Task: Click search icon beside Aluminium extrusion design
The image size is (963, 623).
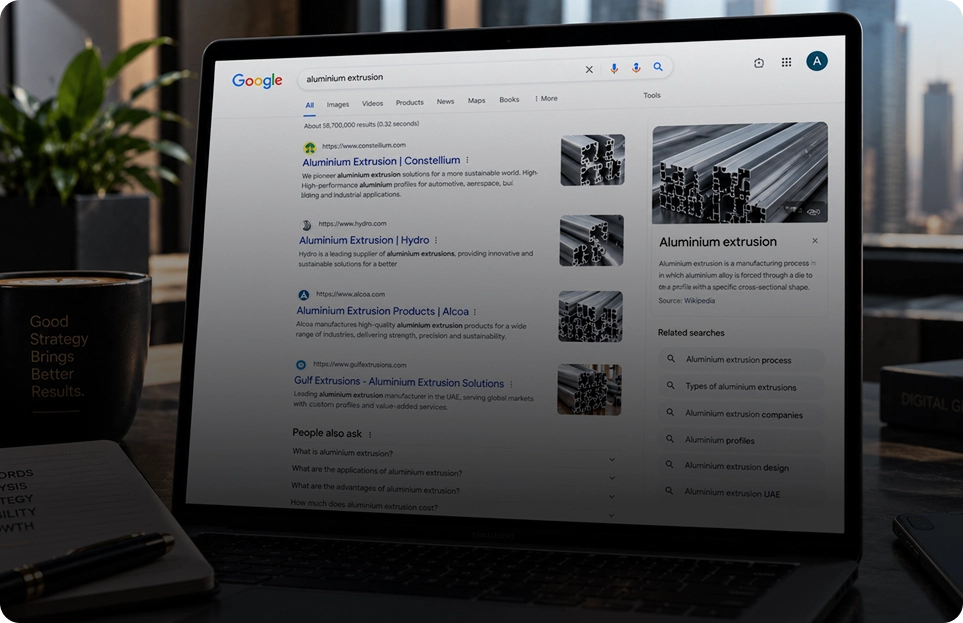Action: [669, 464]
